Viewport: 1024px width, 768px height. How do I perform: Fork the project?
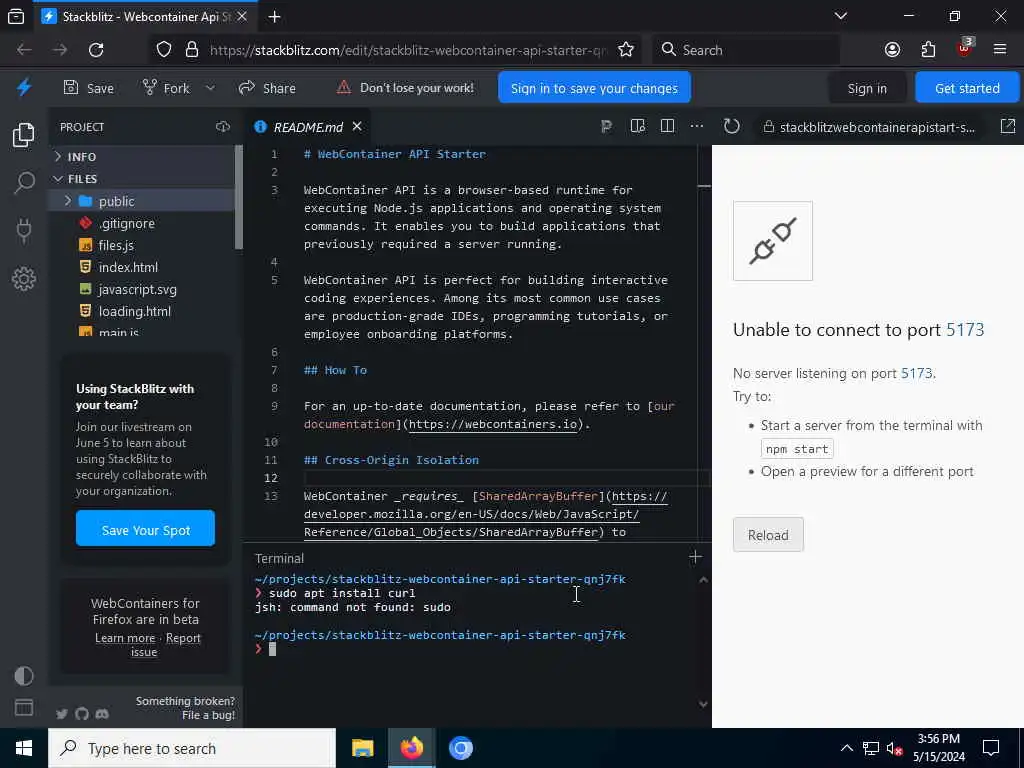(167, 88)
